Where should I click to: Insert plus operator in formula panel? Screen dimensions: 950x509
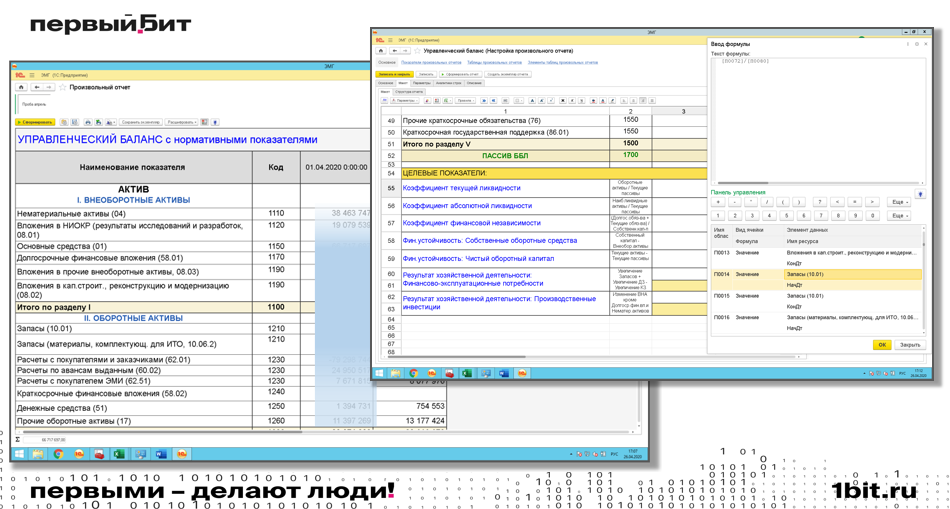[x=718, y=202]
